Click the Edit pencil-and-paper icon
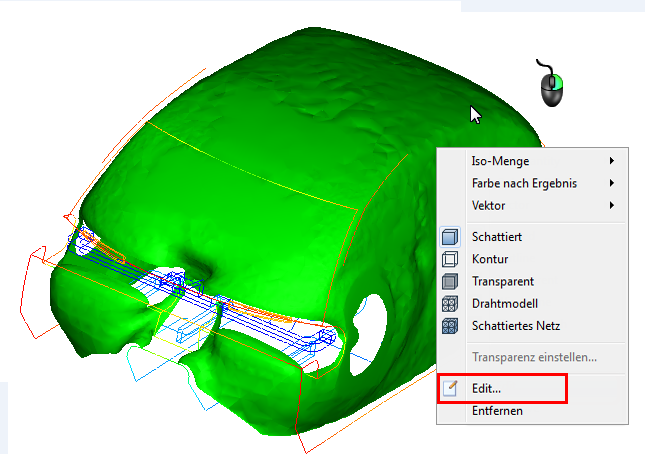 (x=450, y=388)
